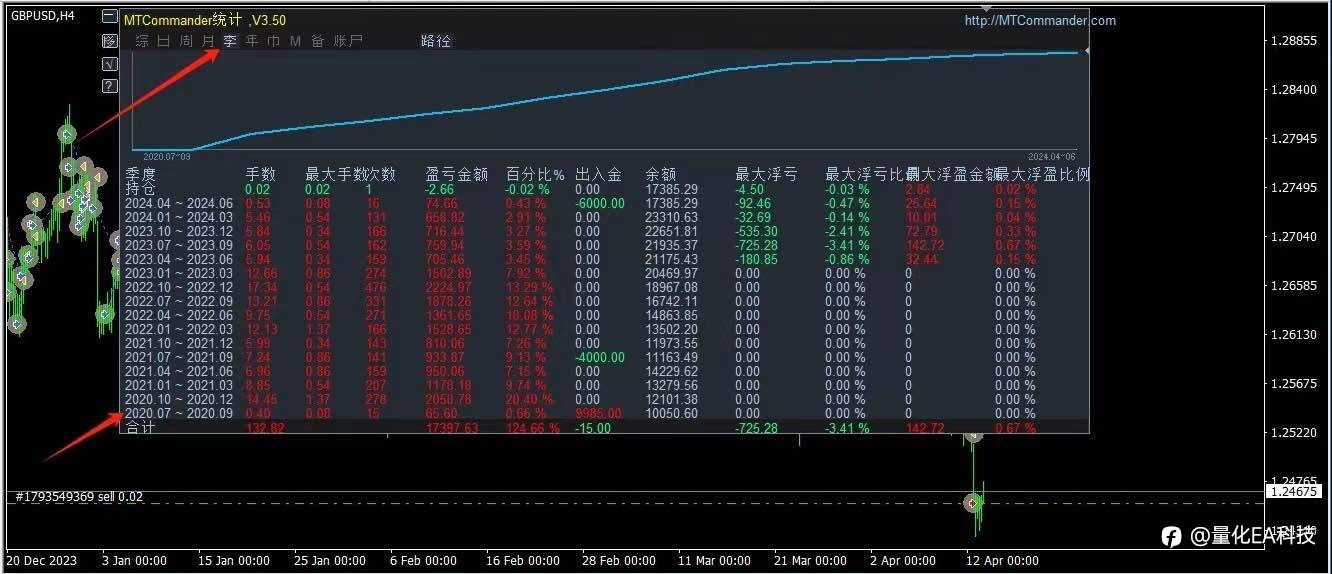
Task: Select the 2023.01 ~ 2023.03 quarter row
Action: [x=603, y=273]
